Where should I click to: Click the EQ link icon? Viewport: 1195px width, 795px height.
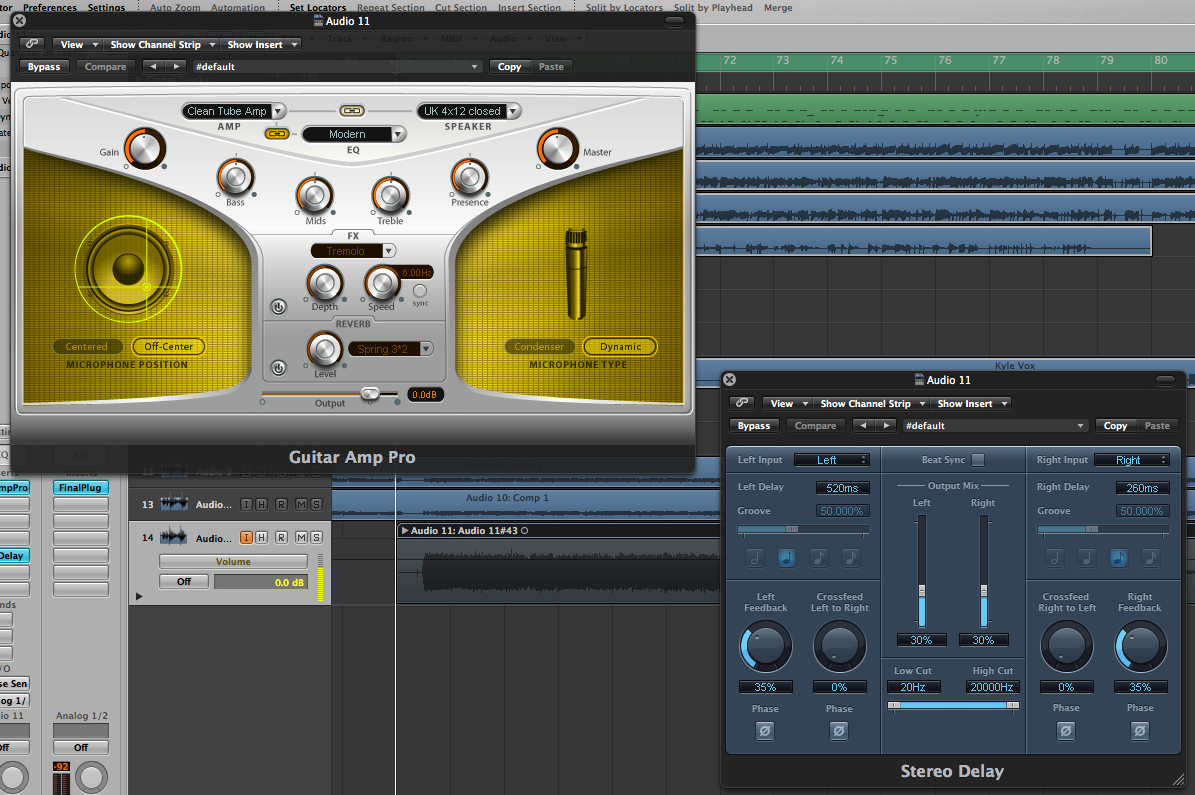(x=276, y=134)
